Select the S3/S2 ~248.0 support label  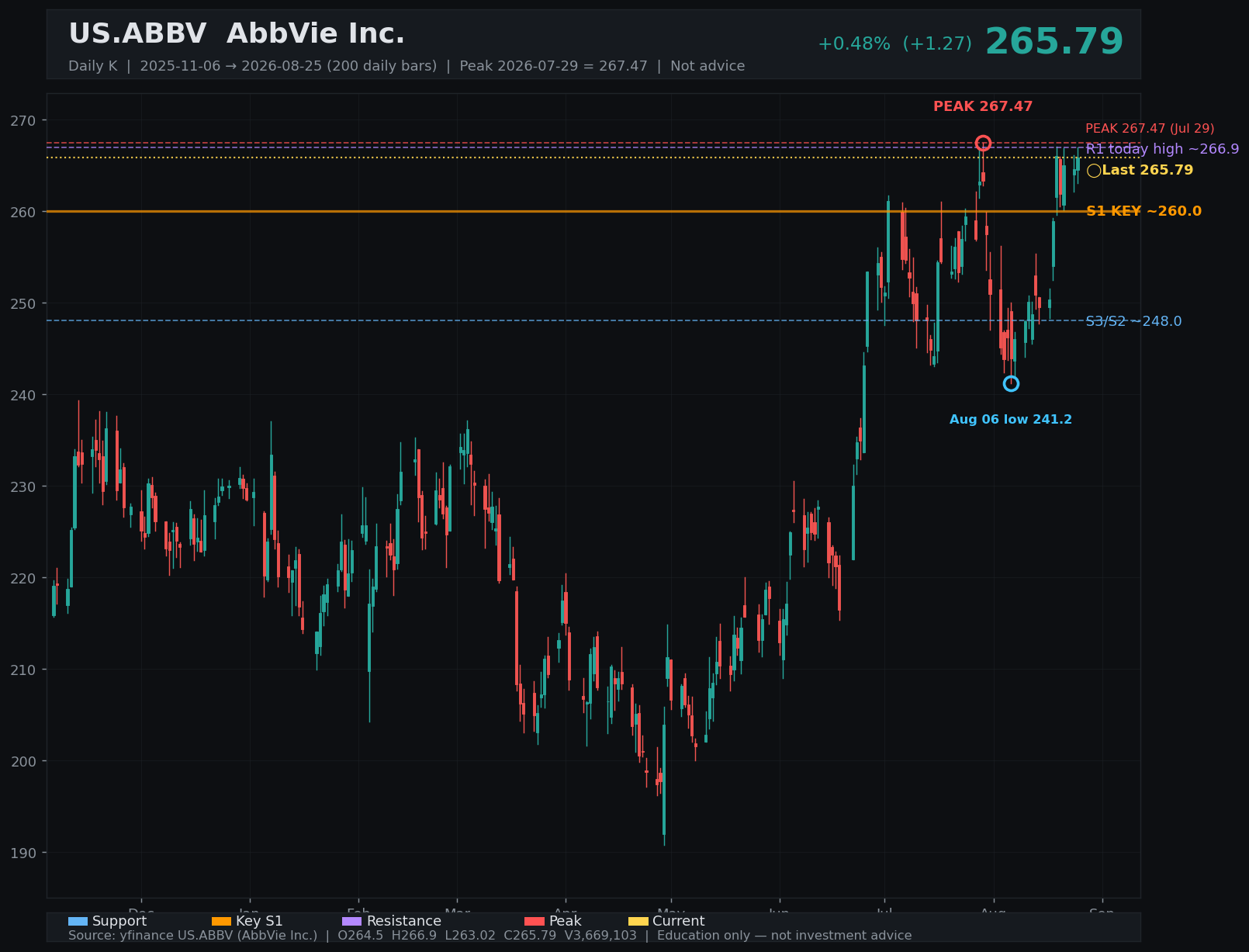coord(1133,321)
